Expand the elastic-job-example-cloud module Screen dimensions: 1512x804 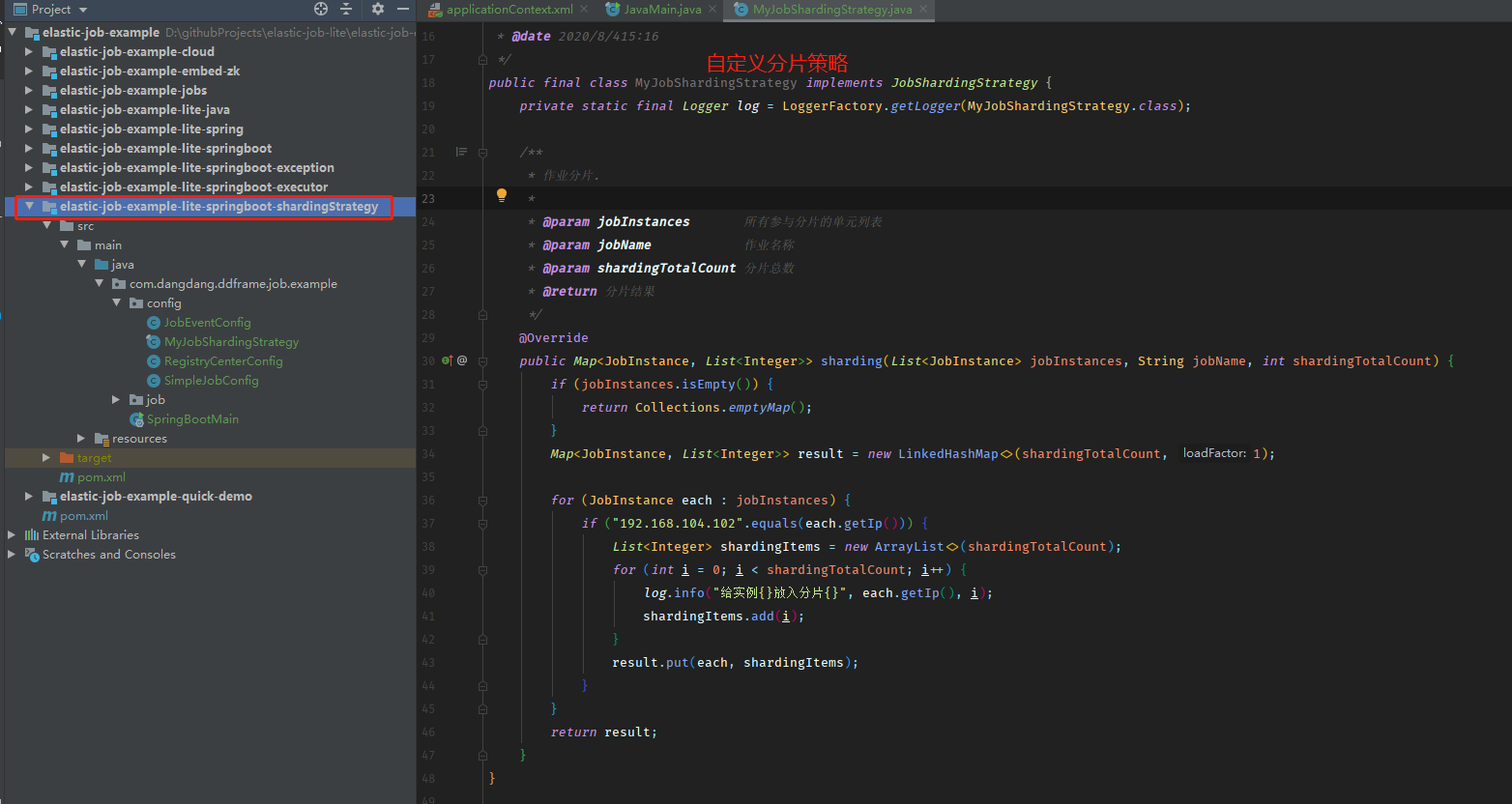tap(27, 51)
